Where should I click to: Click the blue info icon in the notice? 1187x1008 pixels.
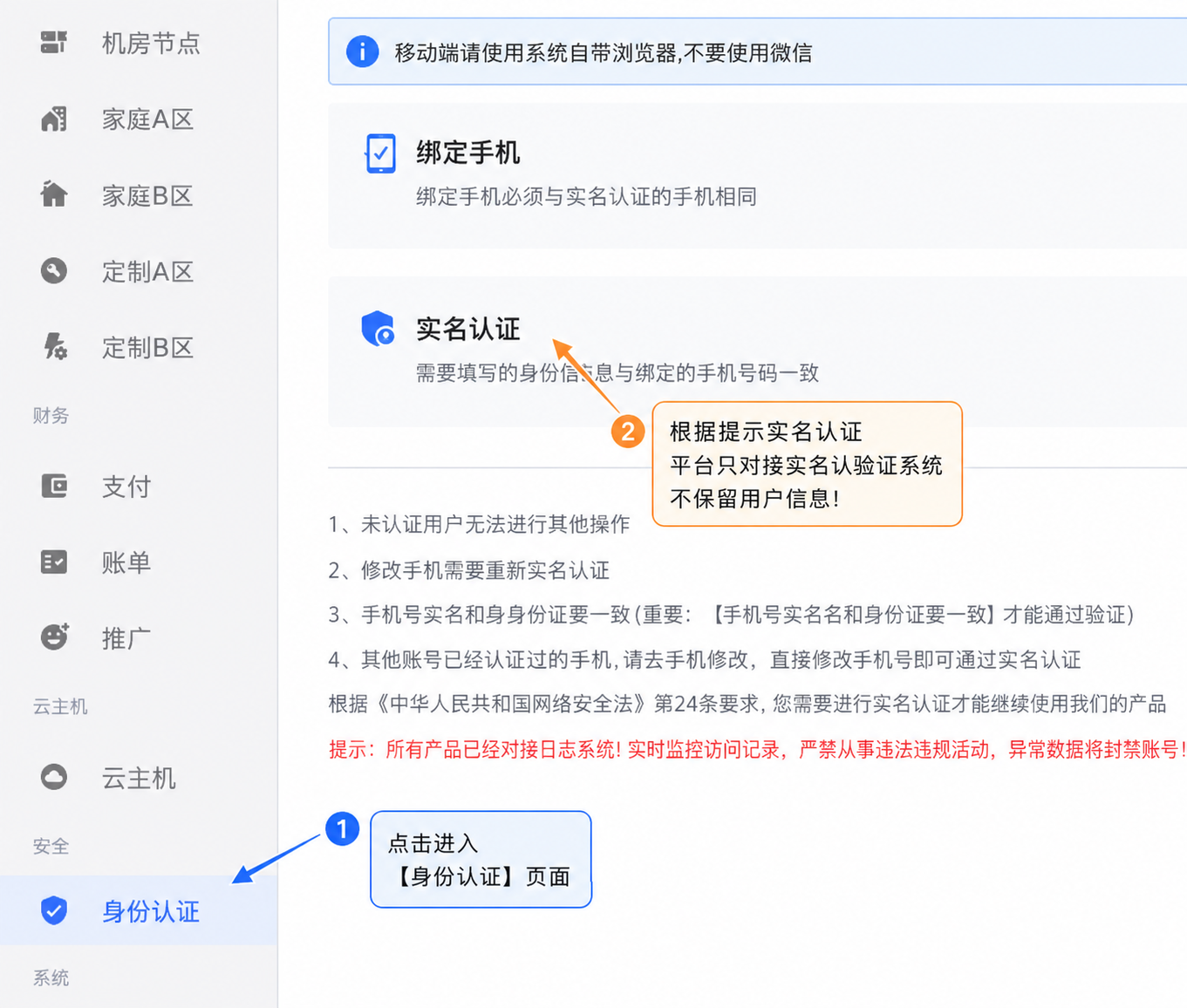(x=362, y=51)
